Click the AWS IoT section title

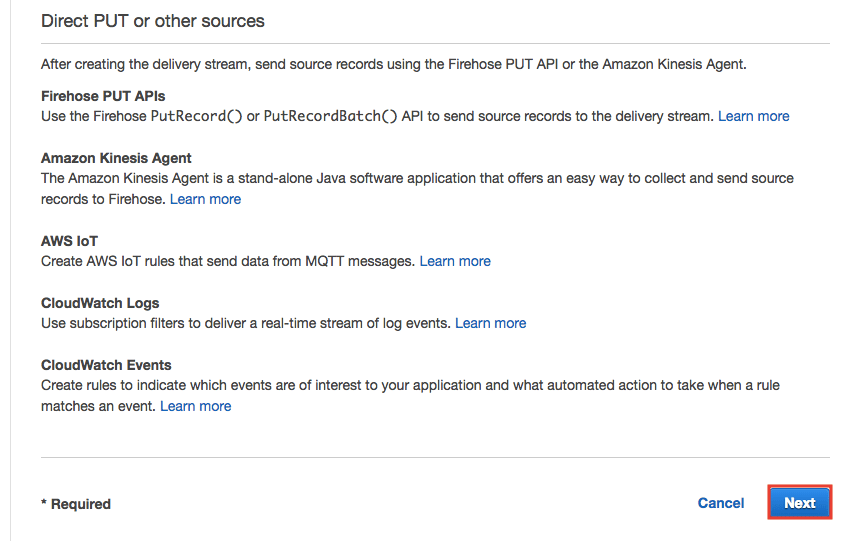coord(69,241)
